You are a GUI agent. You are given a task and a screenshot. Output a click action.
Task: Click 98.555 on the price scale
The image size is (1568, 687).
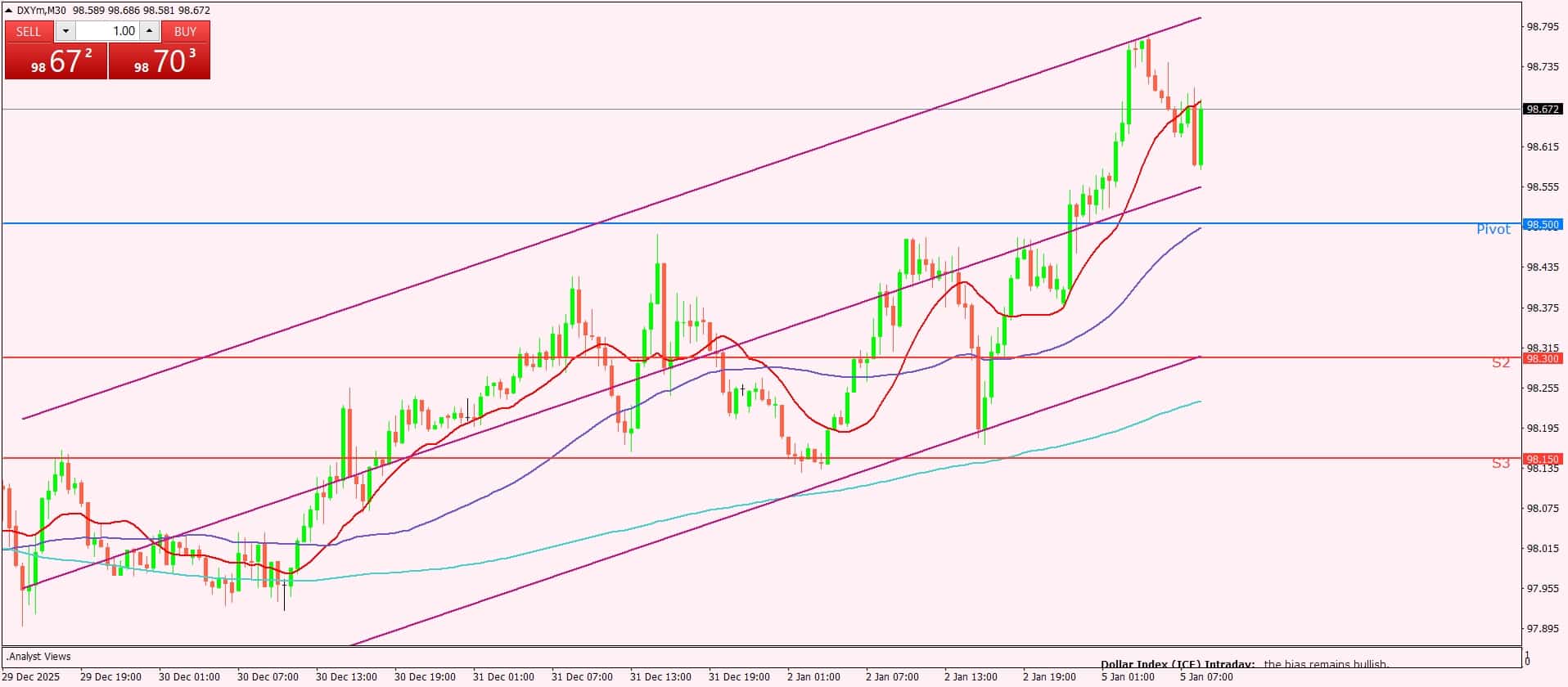(x=1543, y=187)
